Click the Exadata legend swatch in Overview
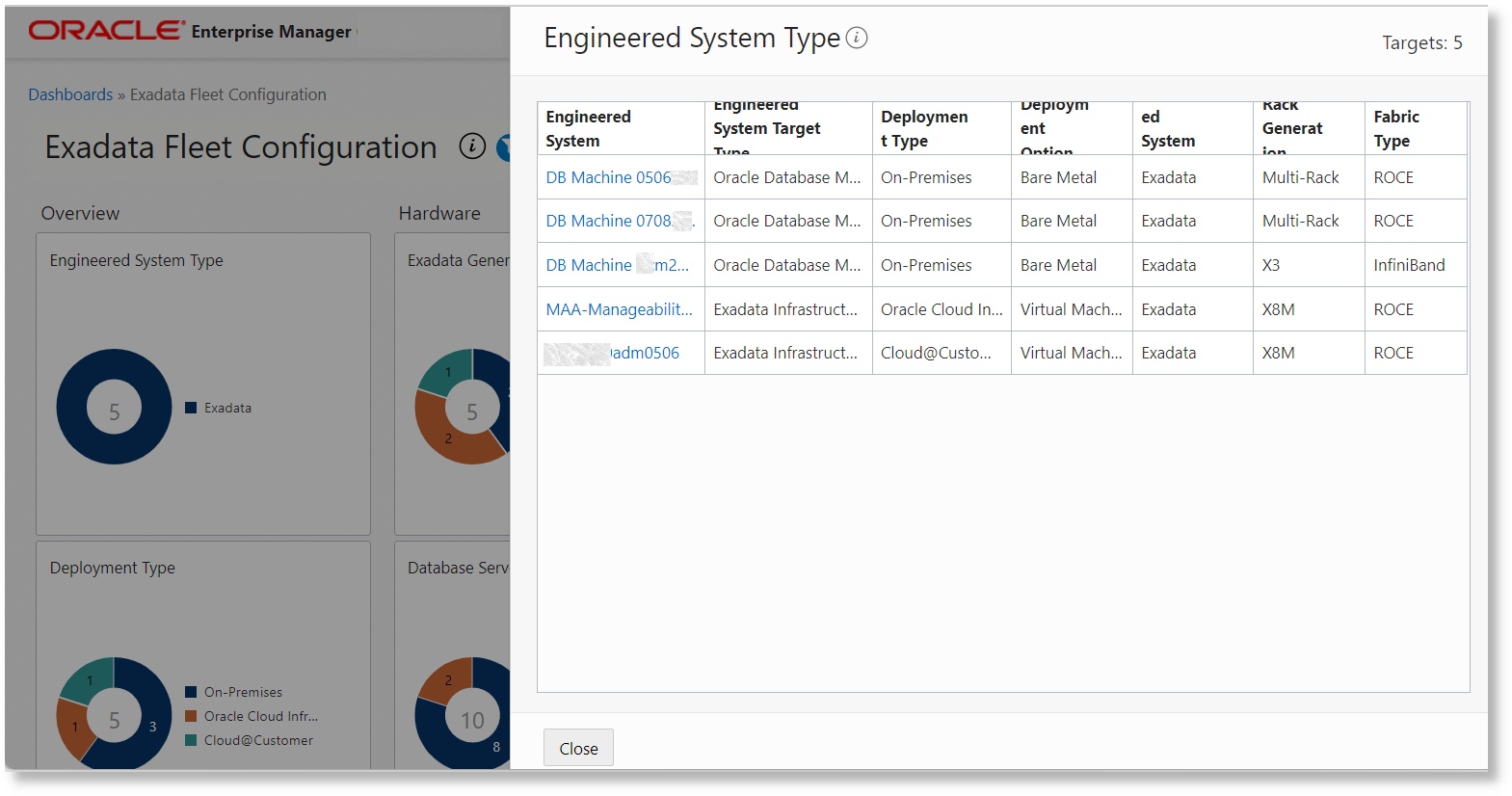 point(191,408)
